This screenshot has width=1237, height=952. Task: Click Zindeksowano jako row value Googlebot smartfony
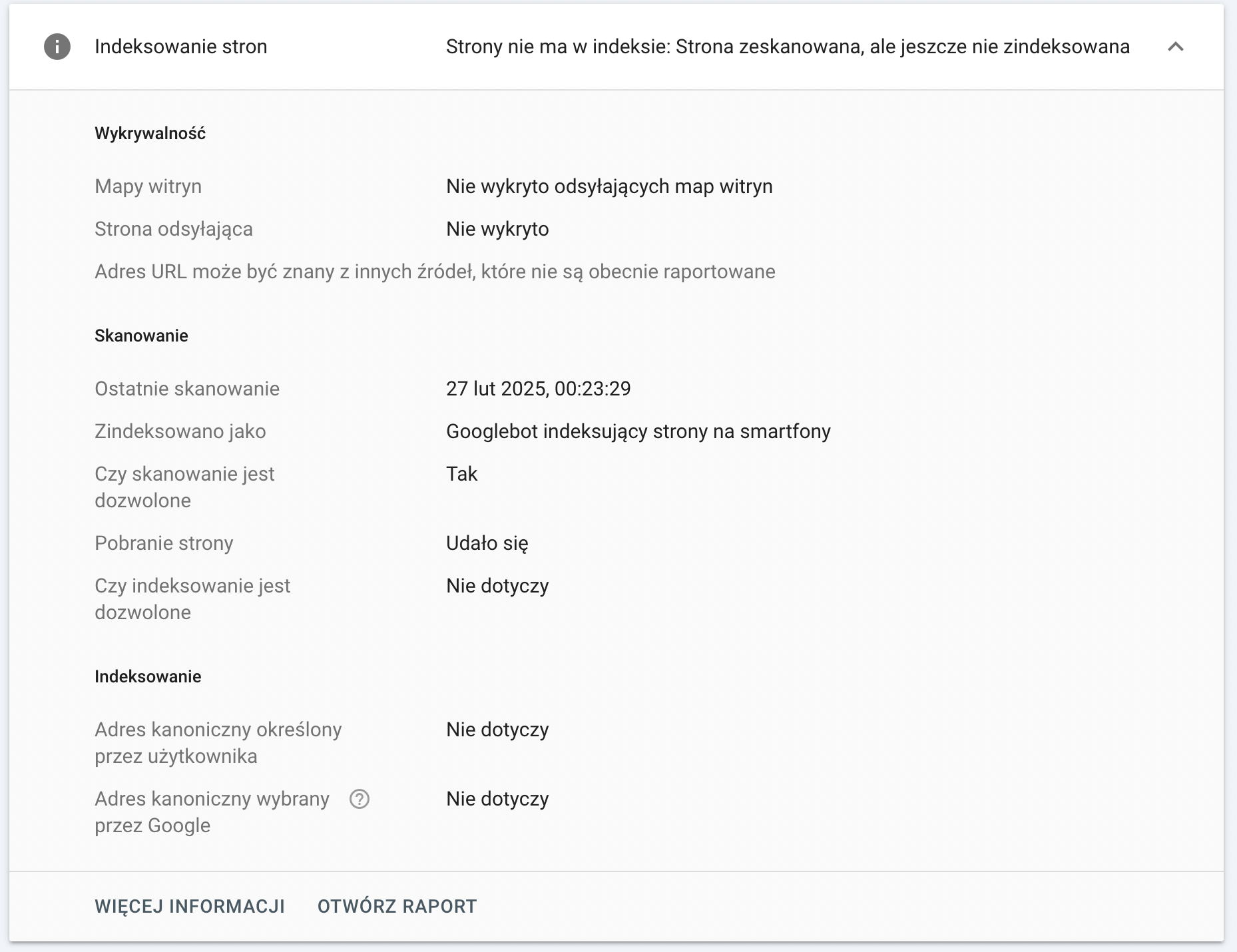[x=638, y=431]
